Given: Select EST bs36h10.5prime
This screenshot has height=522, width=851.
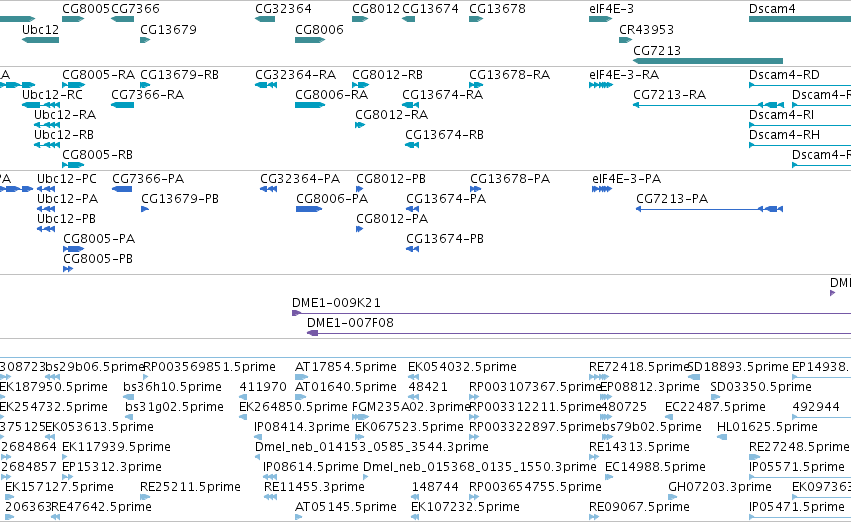Looking at the screenshot, I should click(129, 397).
